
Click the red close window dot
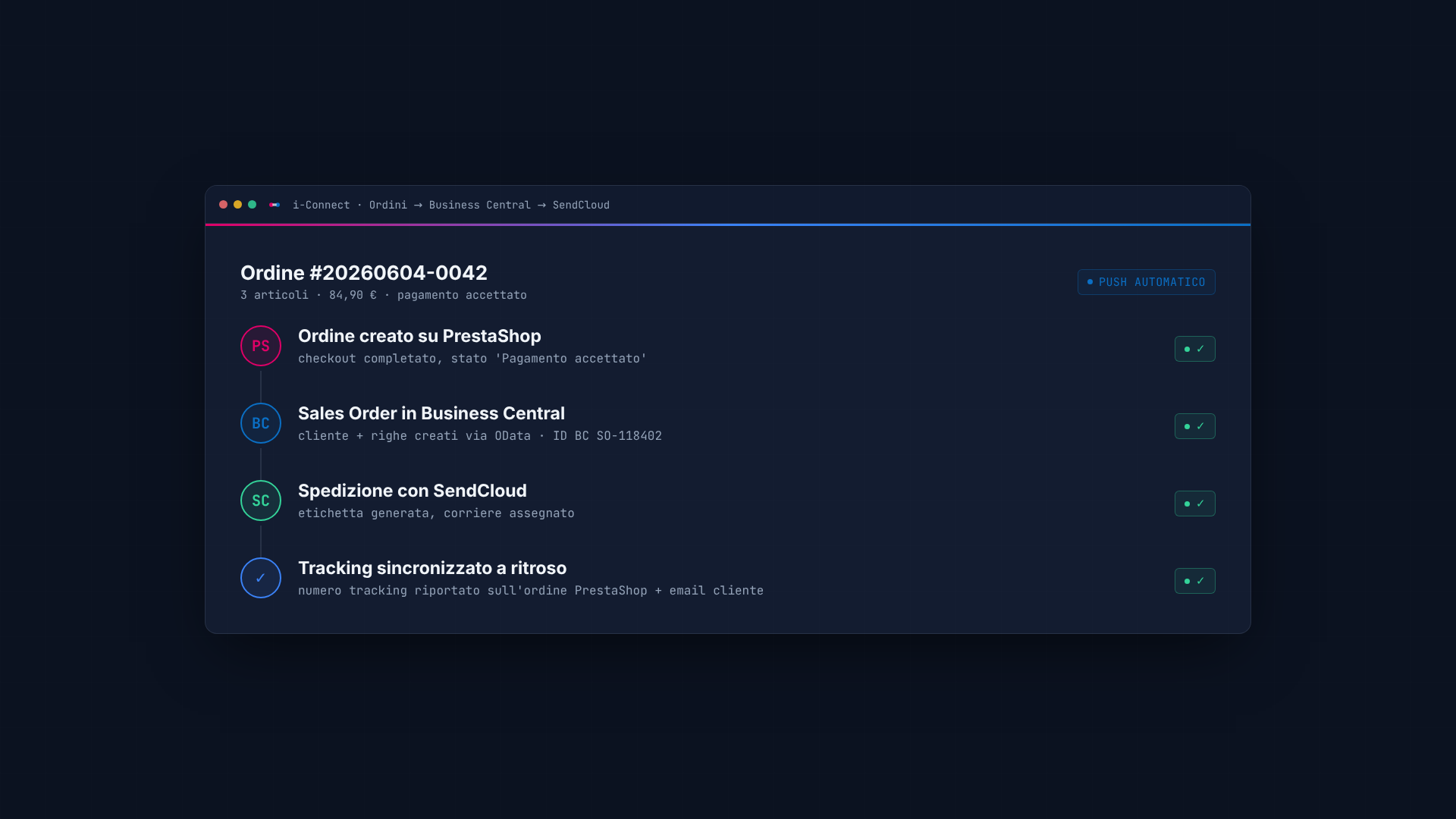point(223,205)
